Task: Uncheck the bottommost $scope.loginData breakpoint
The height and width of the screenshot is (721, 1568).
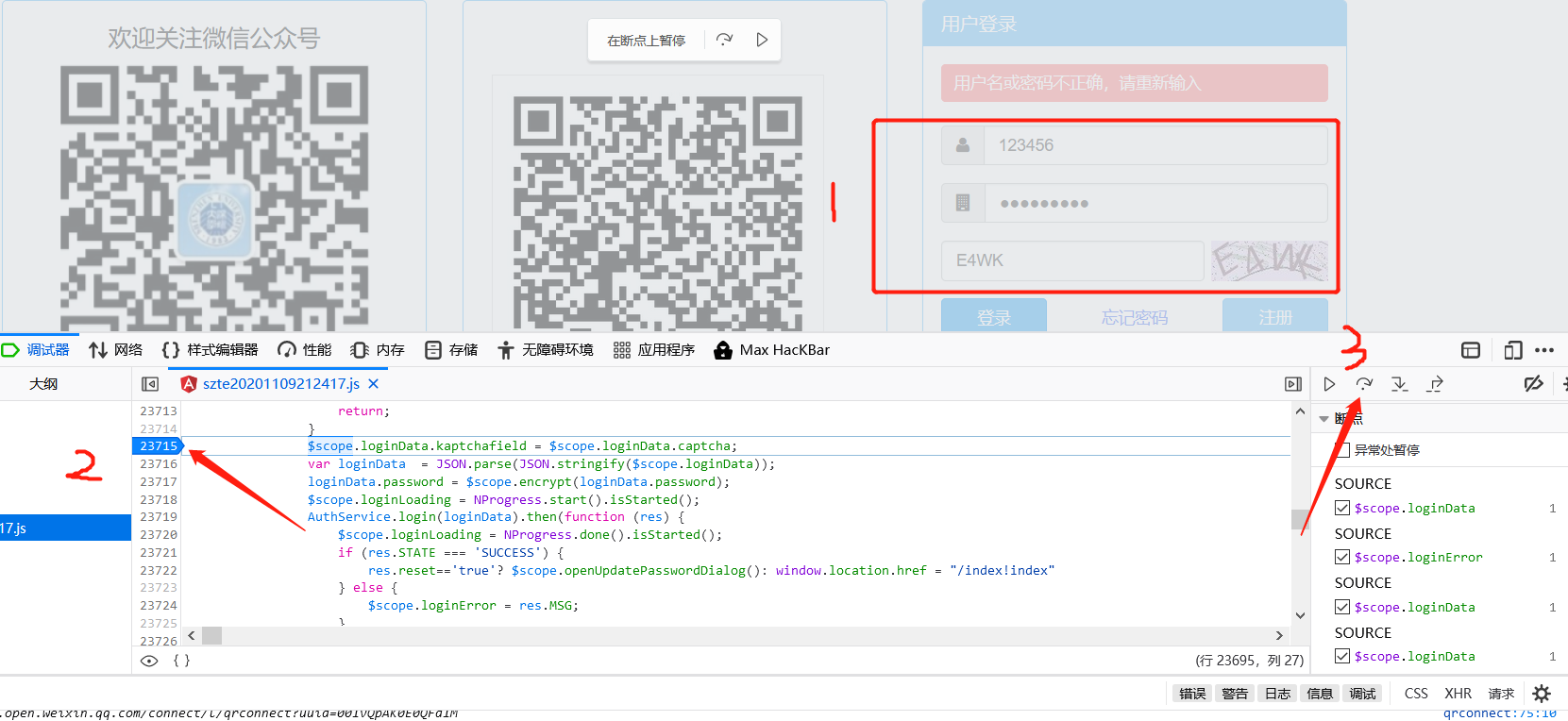Action: 1342,656
